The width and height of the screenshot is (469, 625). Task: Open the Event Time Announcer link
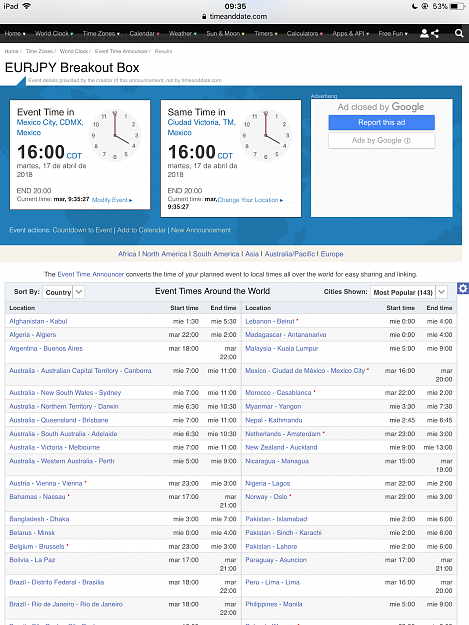pos(91,274)
